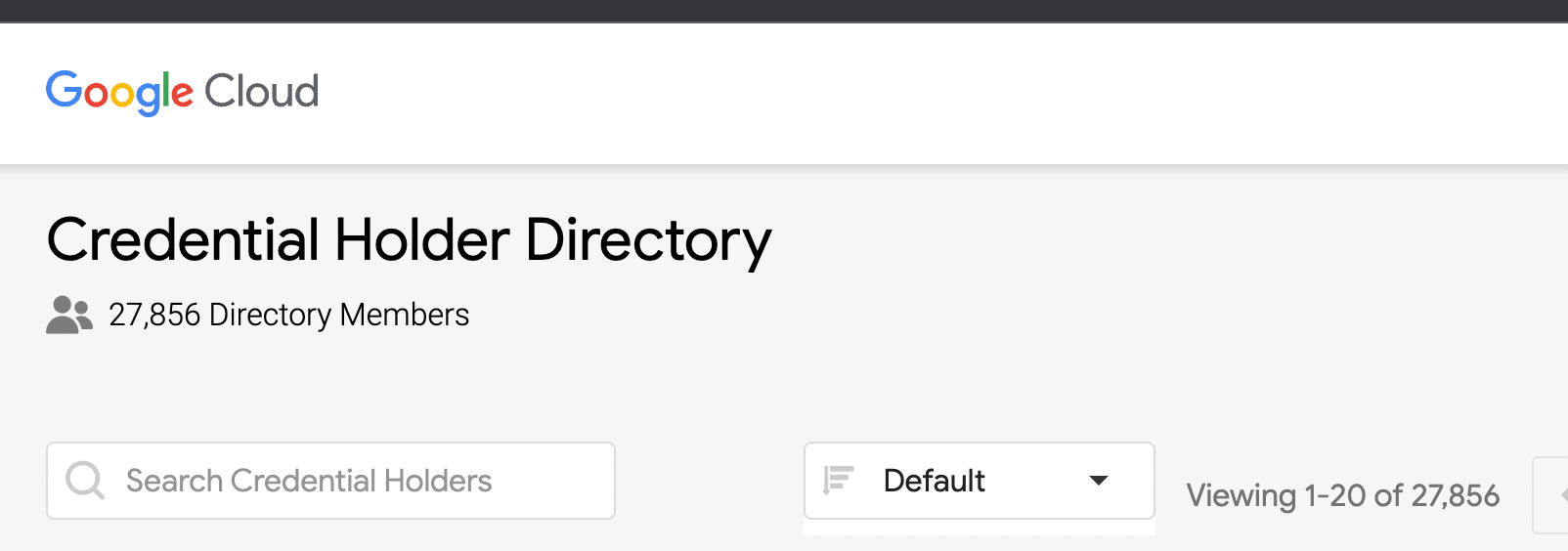Image resolution: width=1568 pixels, height=551 pixels.
Task: Click the sort lines icon beside Default
Action: 838,481
